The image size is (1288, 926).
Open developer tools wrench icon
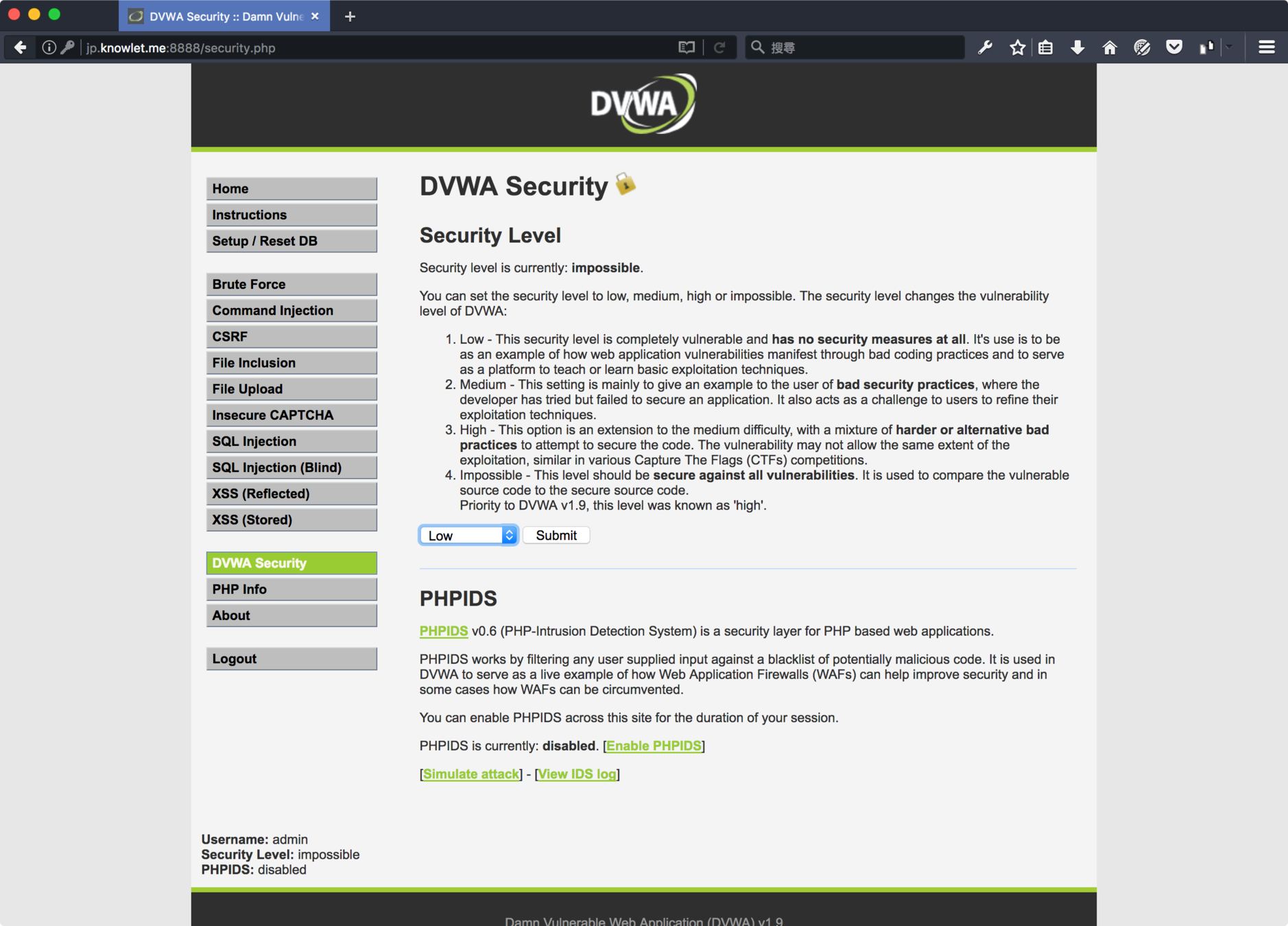pyautogui.click(x=986, y=47)
